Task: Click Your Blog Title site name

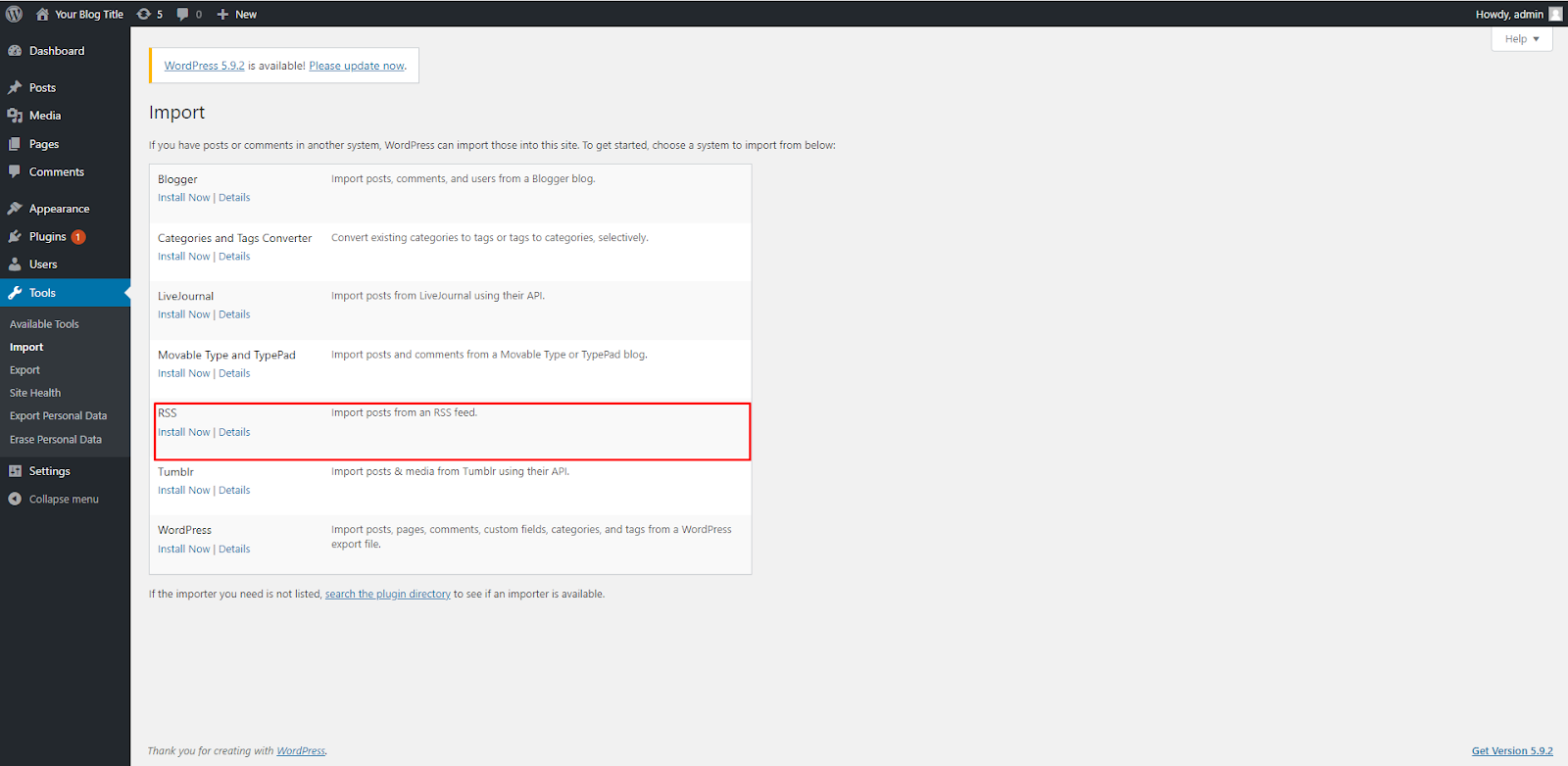Action: [x=89, y=14]
